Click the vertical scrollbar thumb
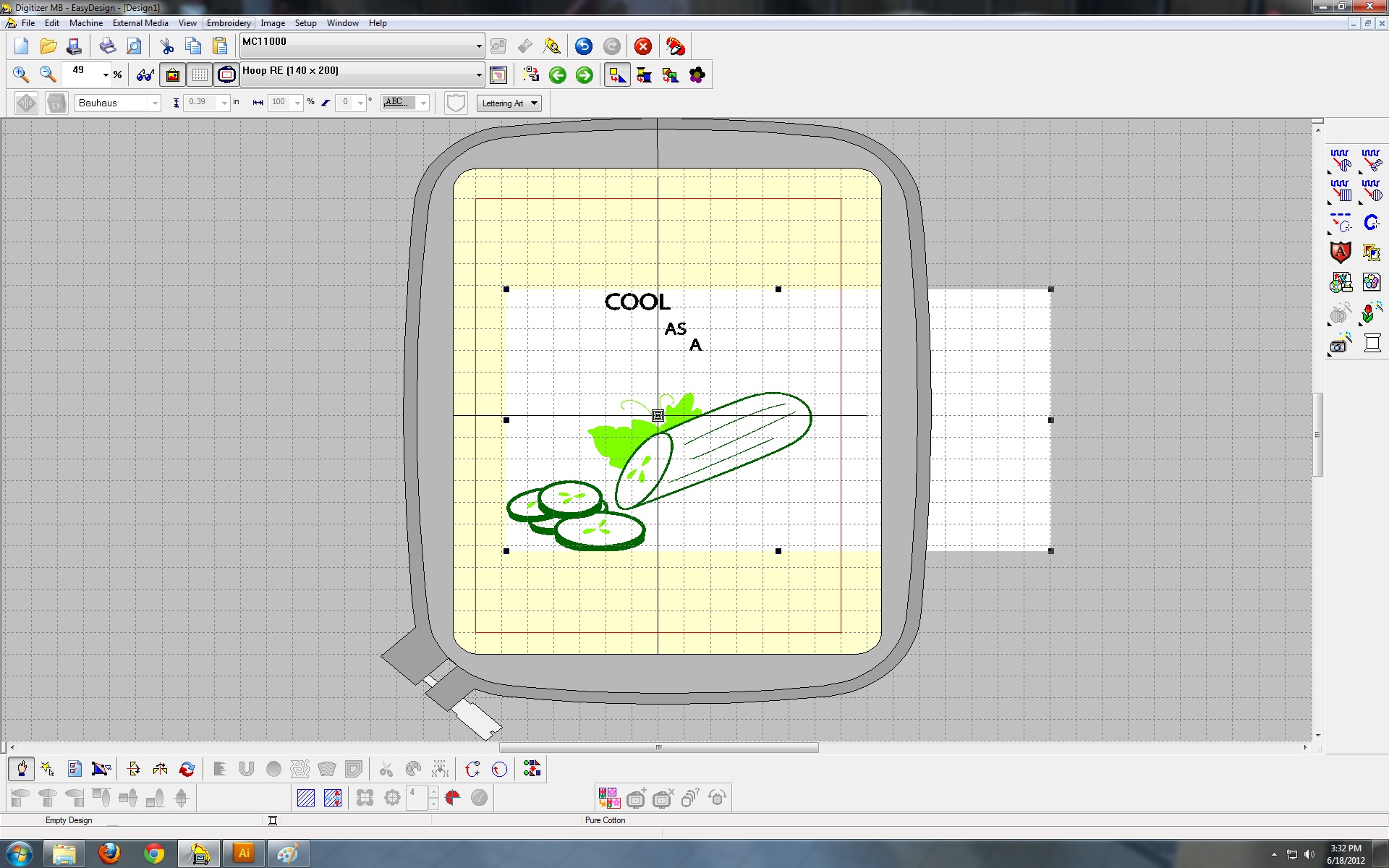The width and height of the screenshot is (1389, 868). pos(1317,435)
